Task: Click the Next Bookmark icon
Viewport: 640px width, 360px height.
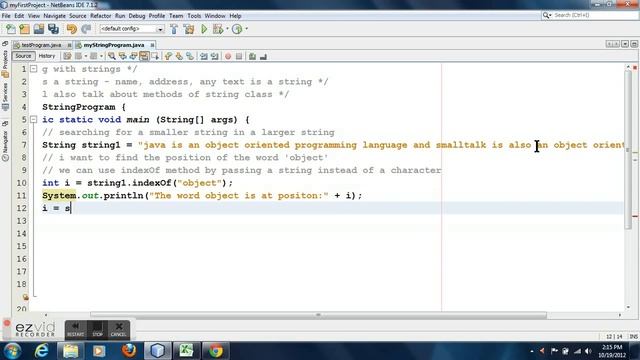Action: (179, 56)
